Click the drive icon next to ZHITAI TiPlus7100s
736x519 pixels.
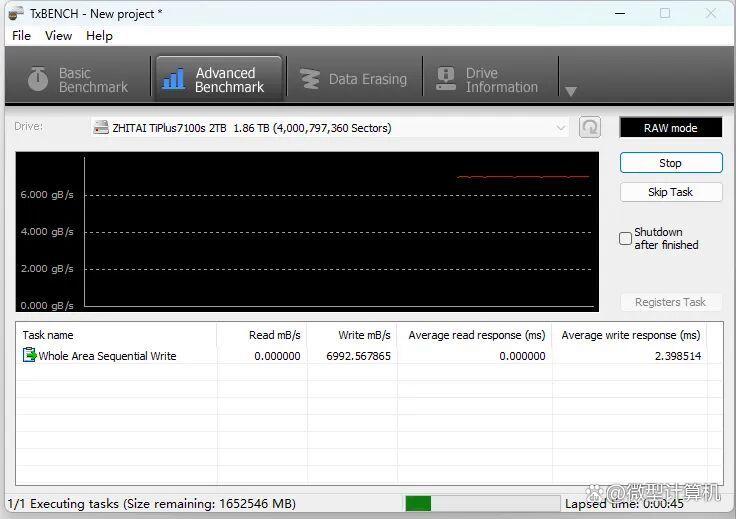[x=100, y=128]
